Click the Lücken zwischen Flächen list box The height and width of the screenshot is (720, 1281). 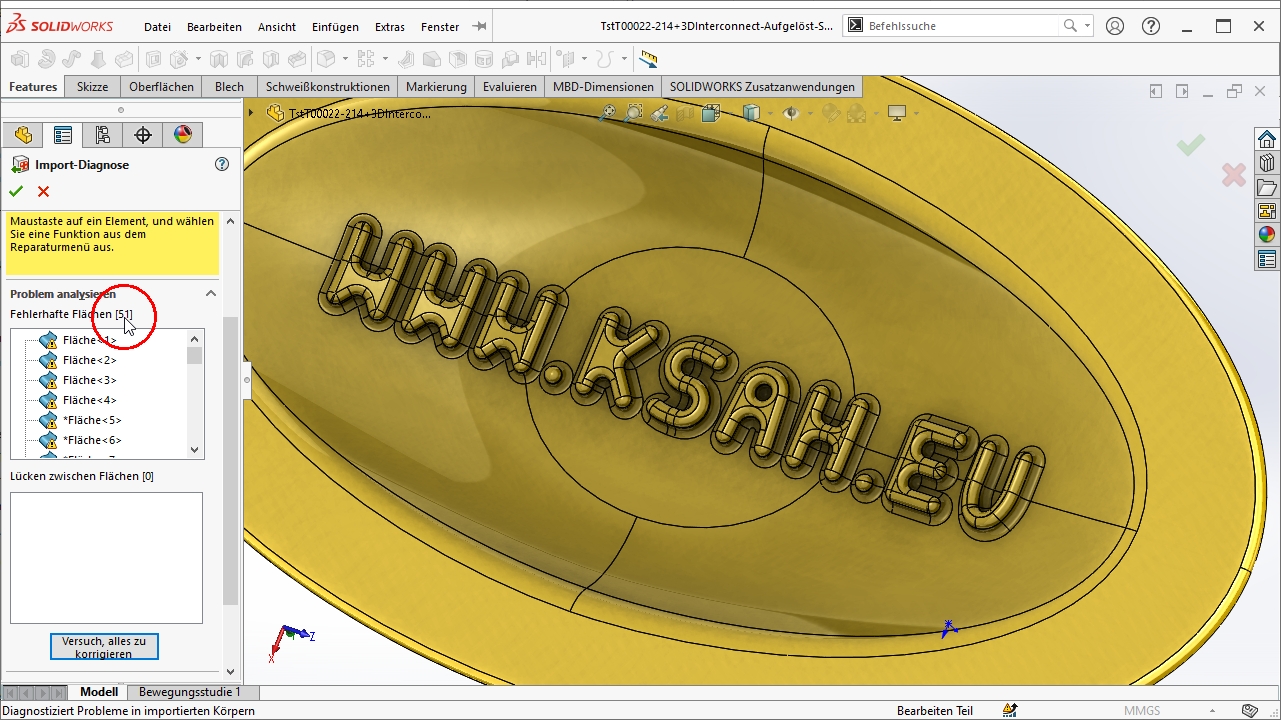coord(106,558)
